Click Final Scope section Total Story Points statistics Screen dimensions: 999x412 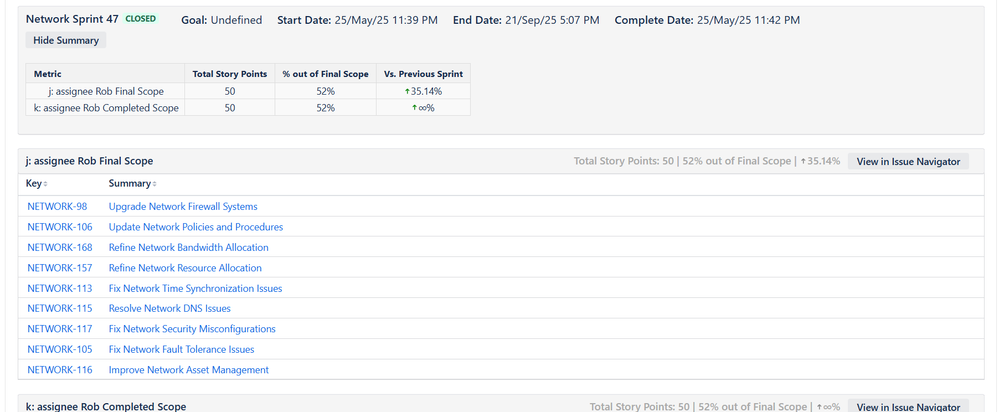click(707, 161)
